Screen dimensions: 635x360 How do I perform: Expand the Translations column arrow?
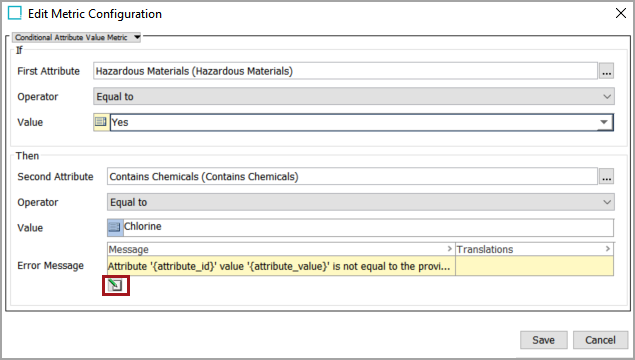point(607,249)
